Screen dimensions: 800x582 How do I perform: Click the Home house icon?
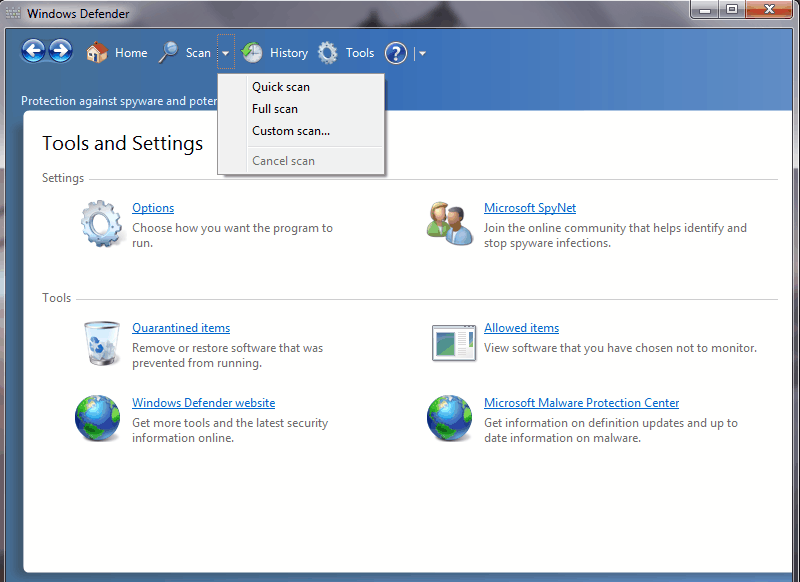(x=97, y=53)
